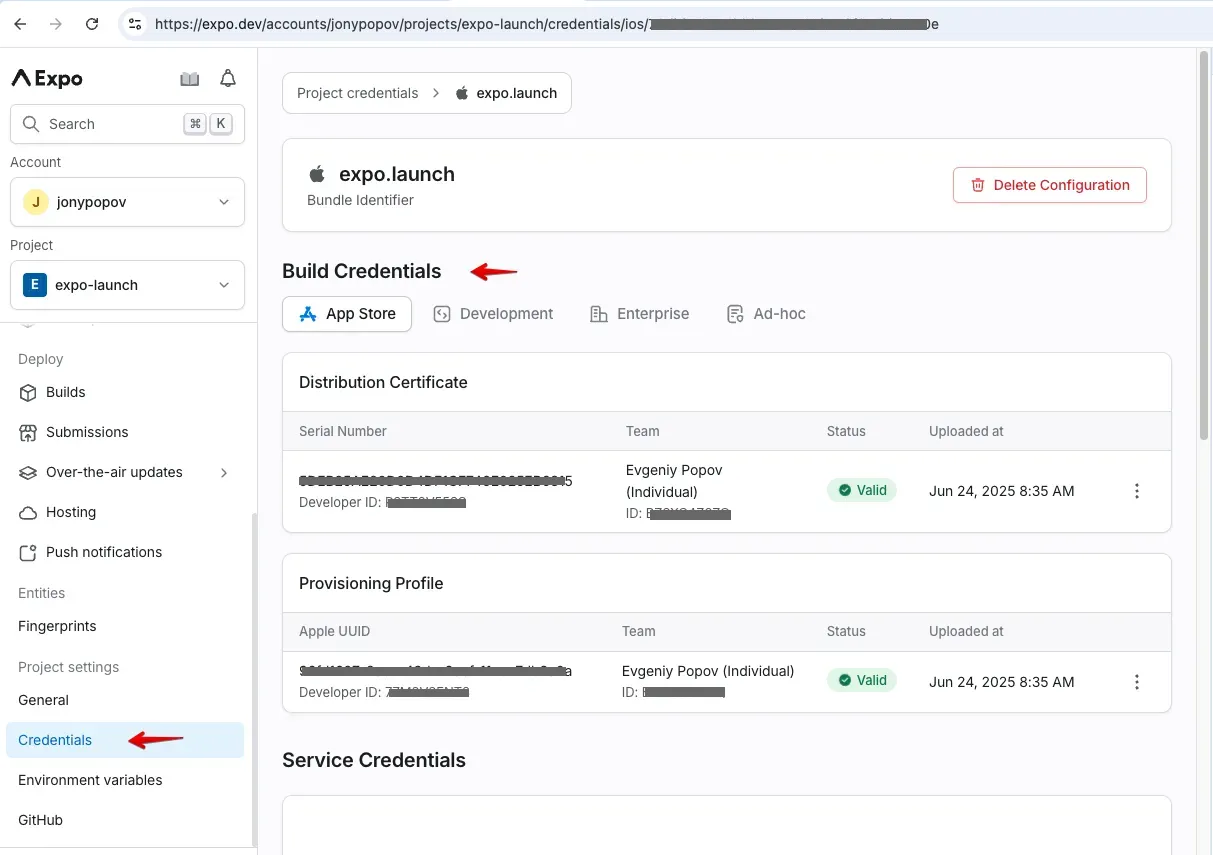
Task: Click the Submissions icon
Action: point(28,432)
